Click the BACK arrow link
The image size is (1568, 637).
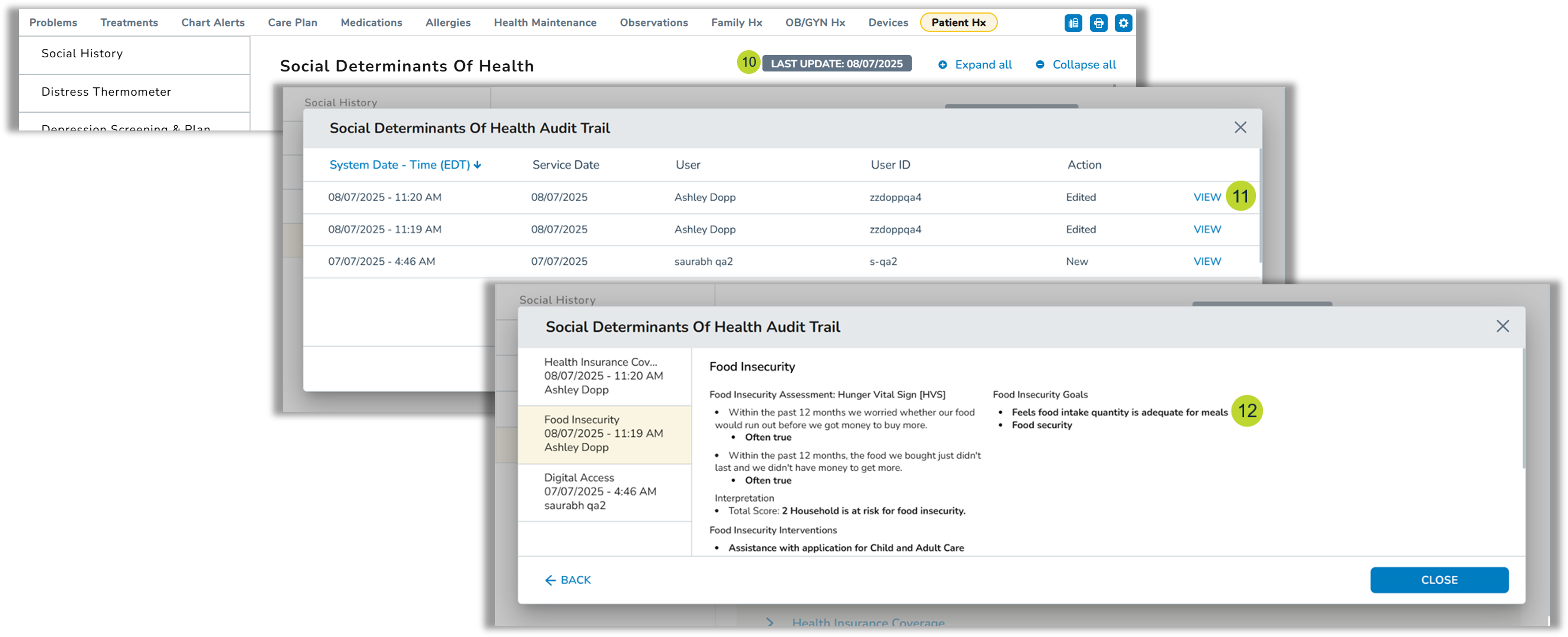coord(567,580)
